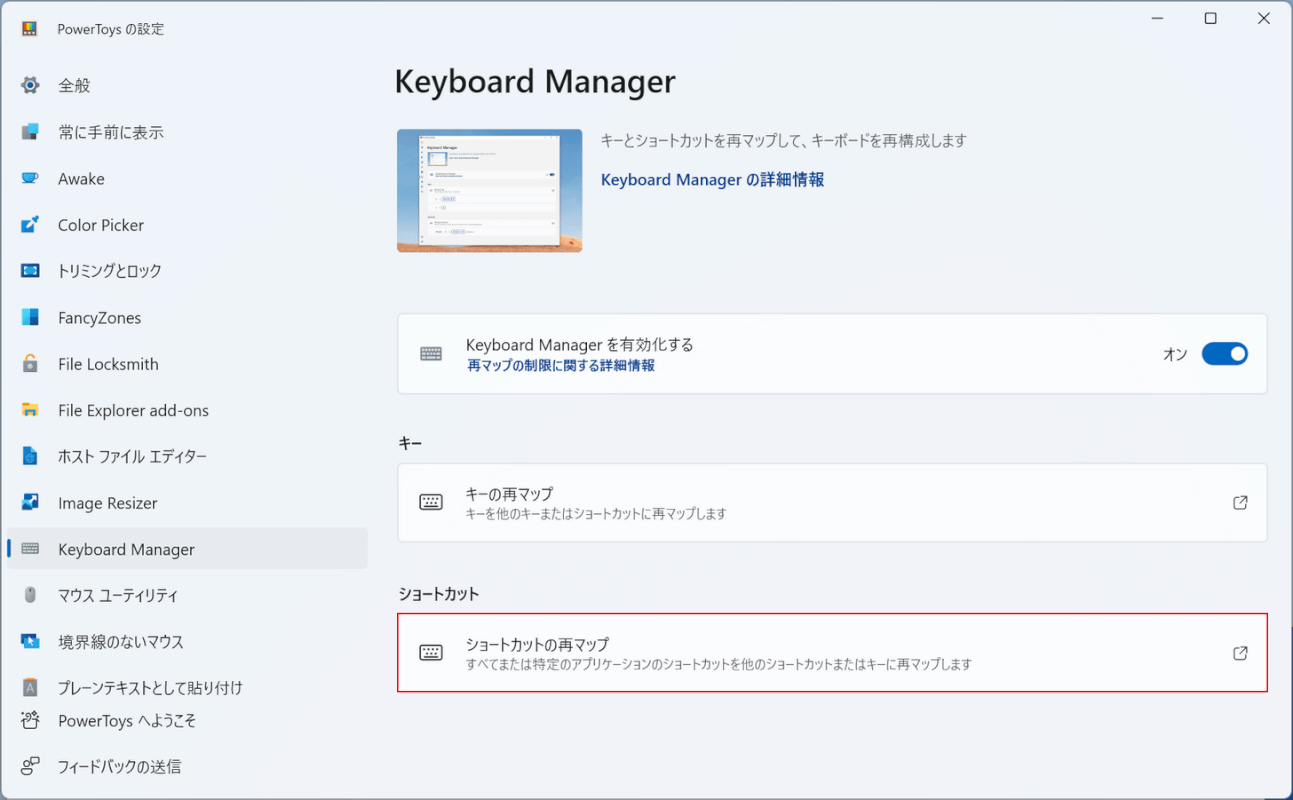This screenshot has width=1293, height=800.
Task: Click the Awake coffee cup icon
Action: [x=30, y=178]
